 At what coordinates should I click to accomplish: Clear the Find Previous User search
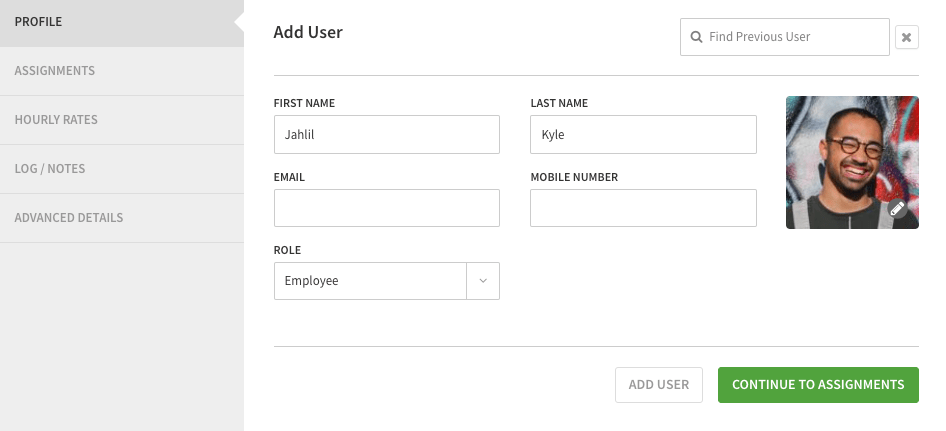pyautogui.click(x=906, y=37)
